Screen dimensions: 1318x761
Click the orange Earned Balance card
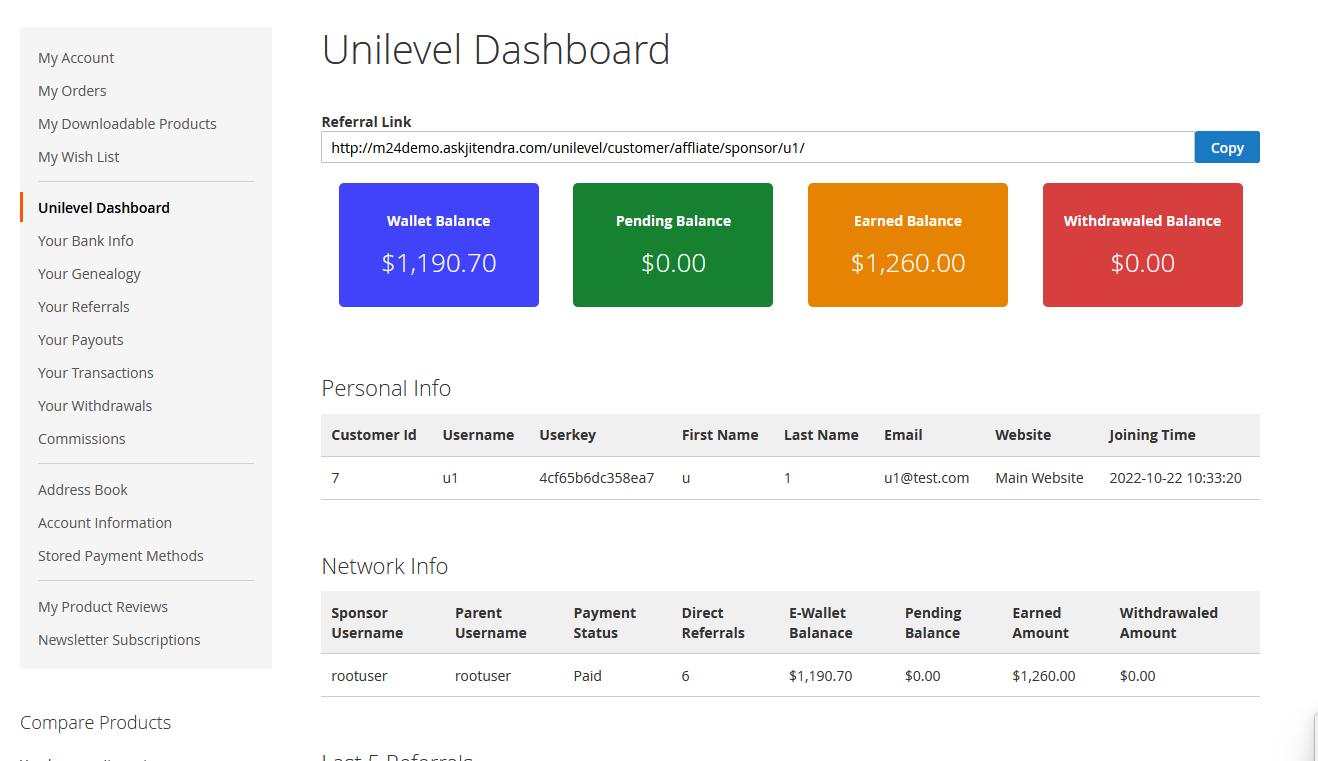[908, 245]
